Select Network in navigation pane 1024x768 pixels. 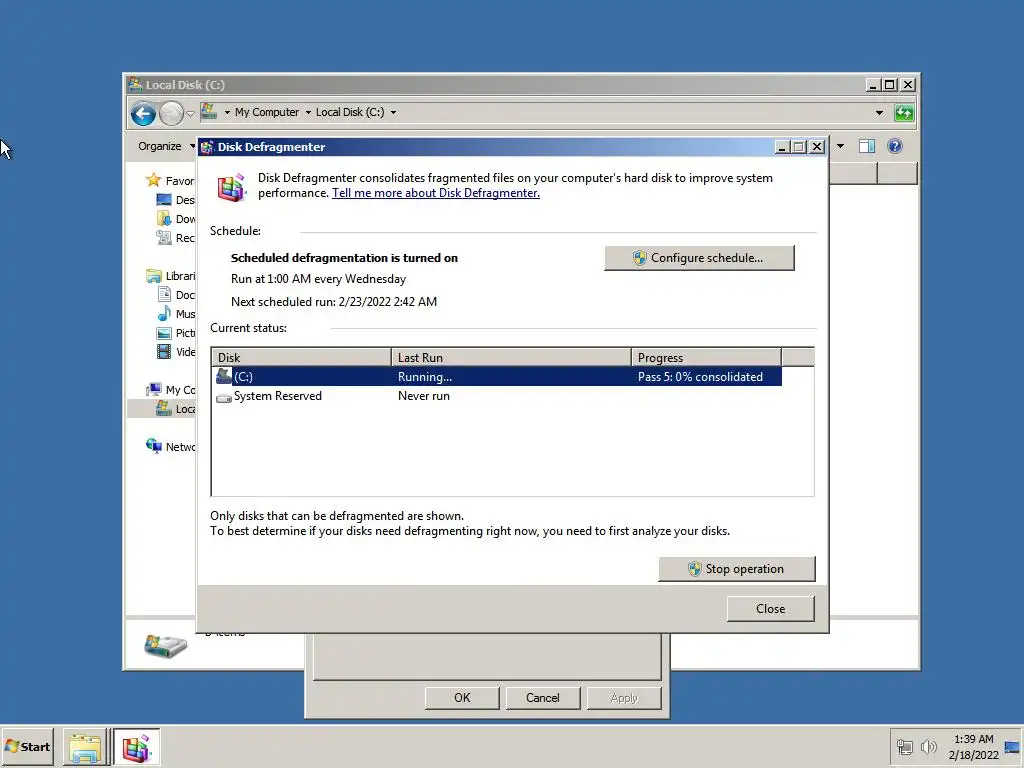point(170,447)
